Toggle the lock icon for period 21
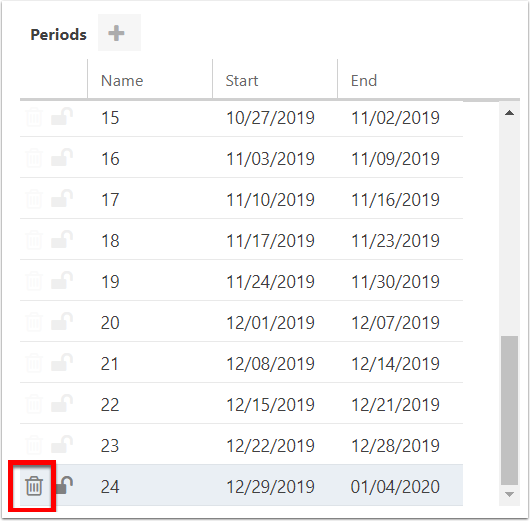This screenshot has width=530, height=521. coord(62,362)
